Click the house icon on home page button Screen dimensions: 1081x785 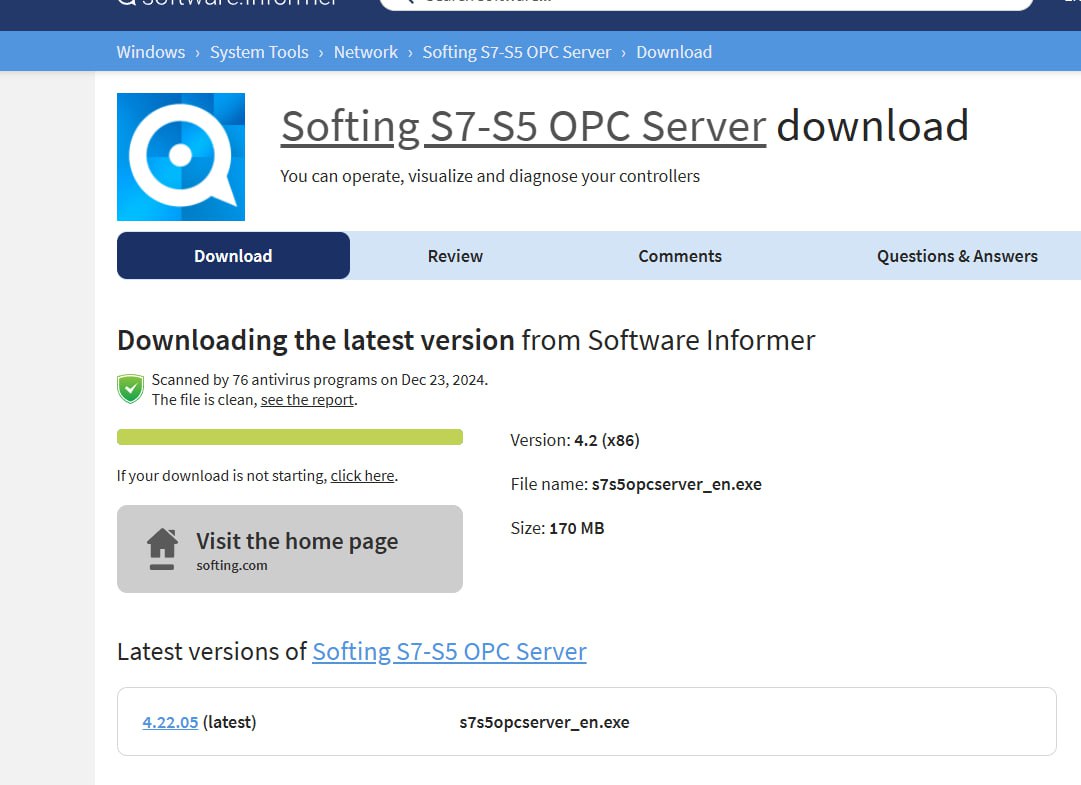162,549
